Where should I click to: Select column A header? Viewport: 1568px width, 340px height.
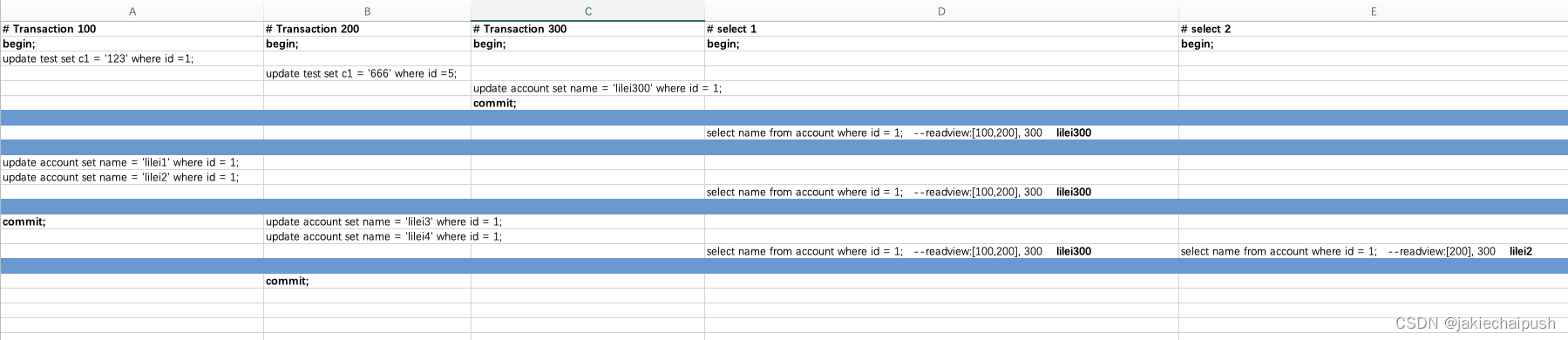click(132, 11)
